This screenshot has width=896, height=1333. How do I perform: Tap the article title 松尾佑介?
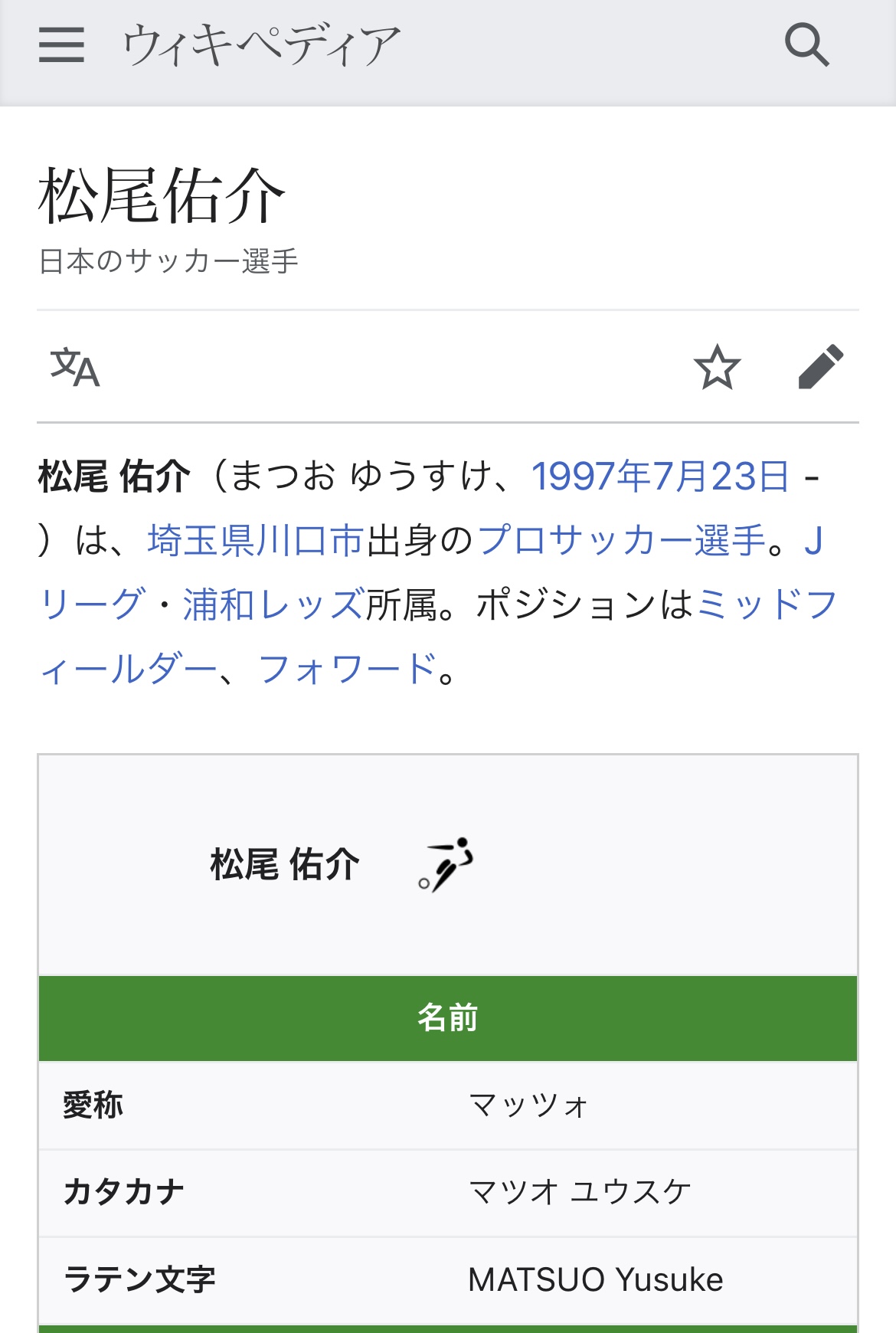[162, 196]
